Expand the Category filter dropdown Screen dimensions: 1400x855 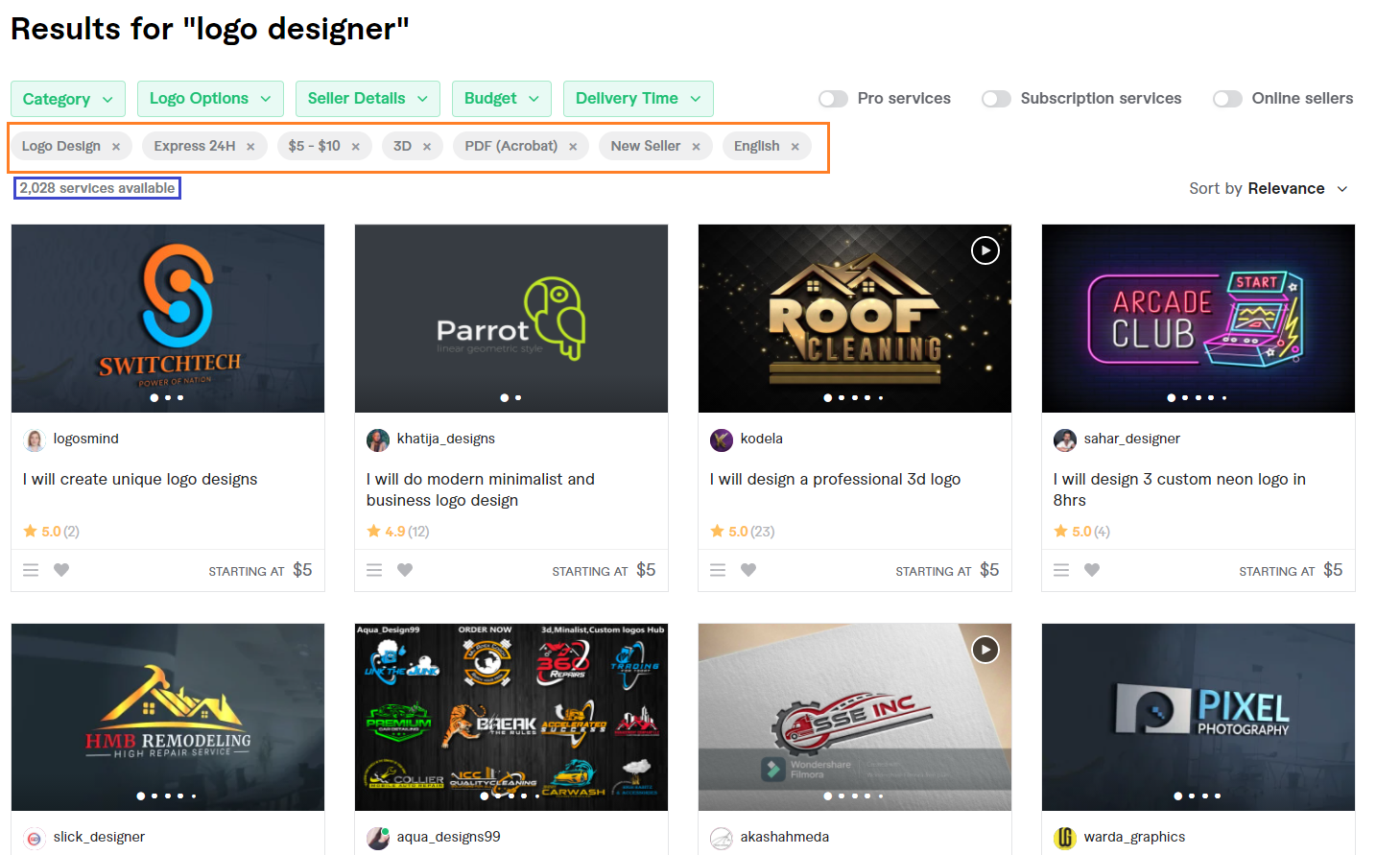point(68,99)
